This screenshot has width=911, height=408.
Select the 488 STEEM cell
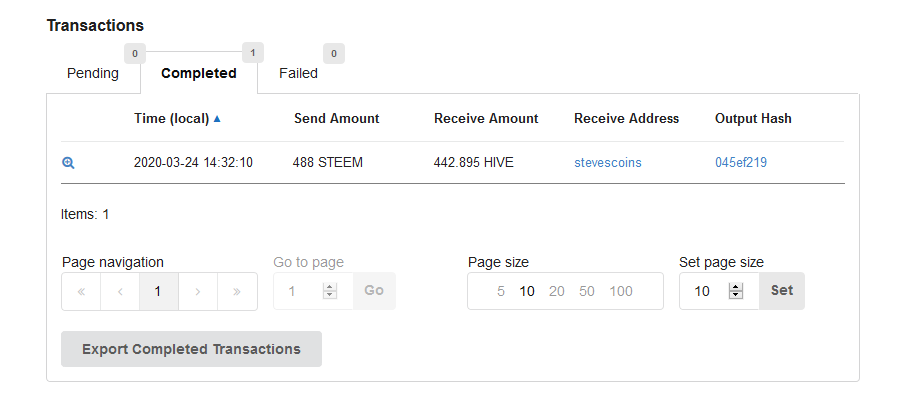pyautogui.click(x=328, y=163)
